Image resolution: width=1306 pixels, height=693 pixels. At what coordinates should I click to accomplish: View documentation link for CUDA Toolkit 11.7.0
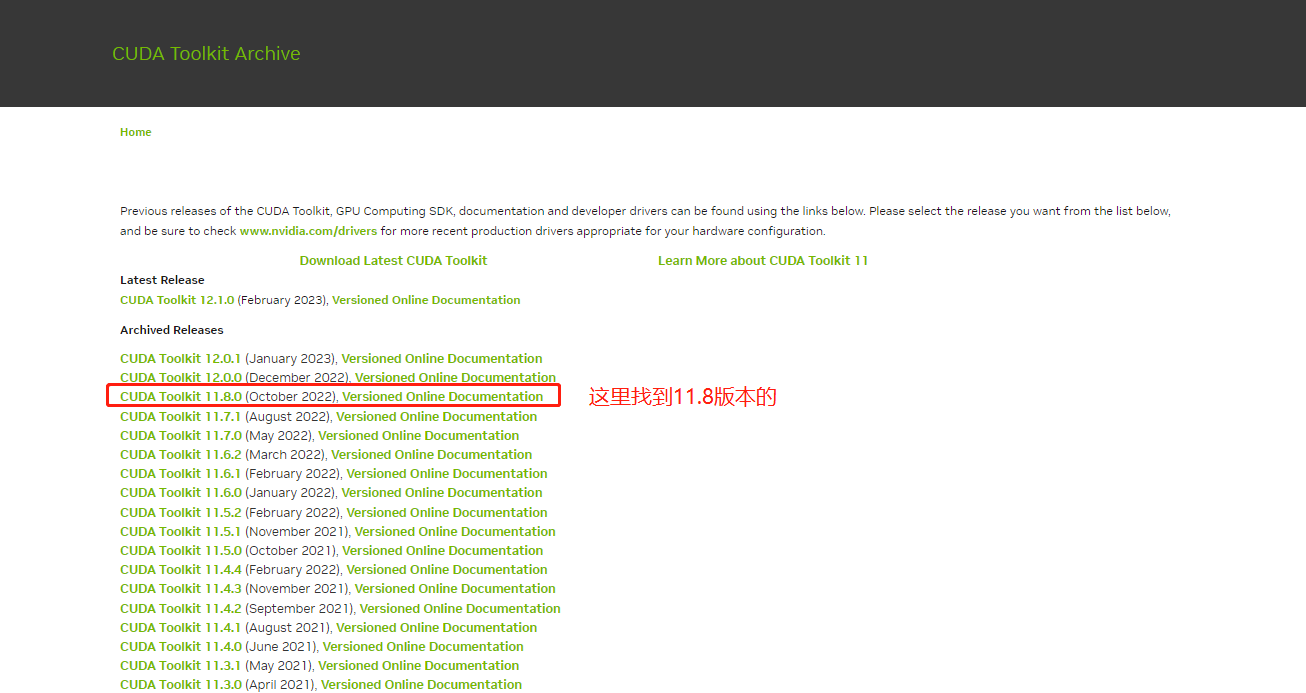[x=419, y=436]
